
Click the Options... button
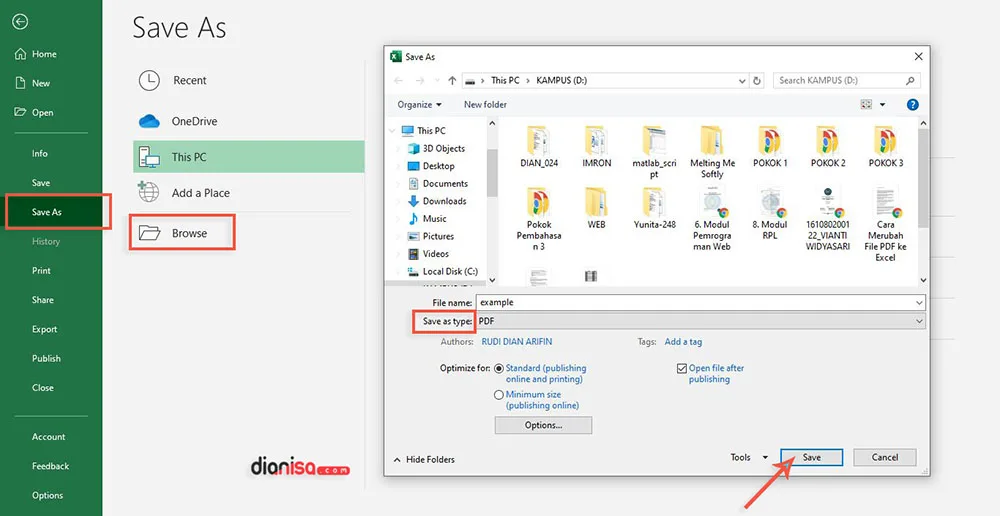[x=543, y=425]
